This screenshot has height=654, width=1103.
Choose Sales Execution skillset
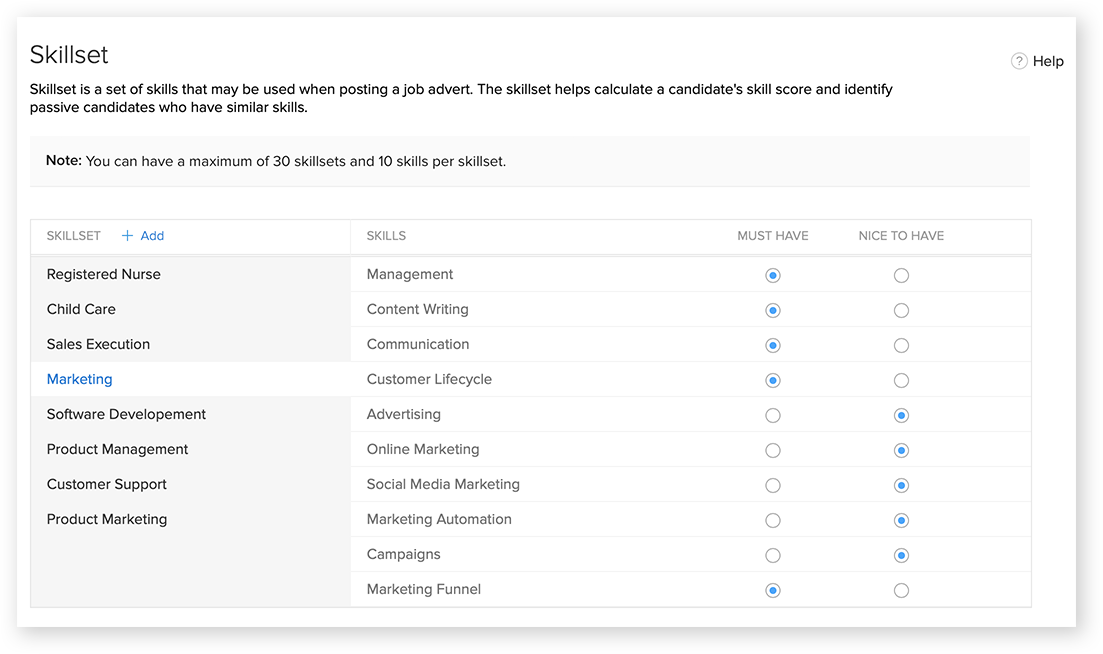(x=98, y=344)
